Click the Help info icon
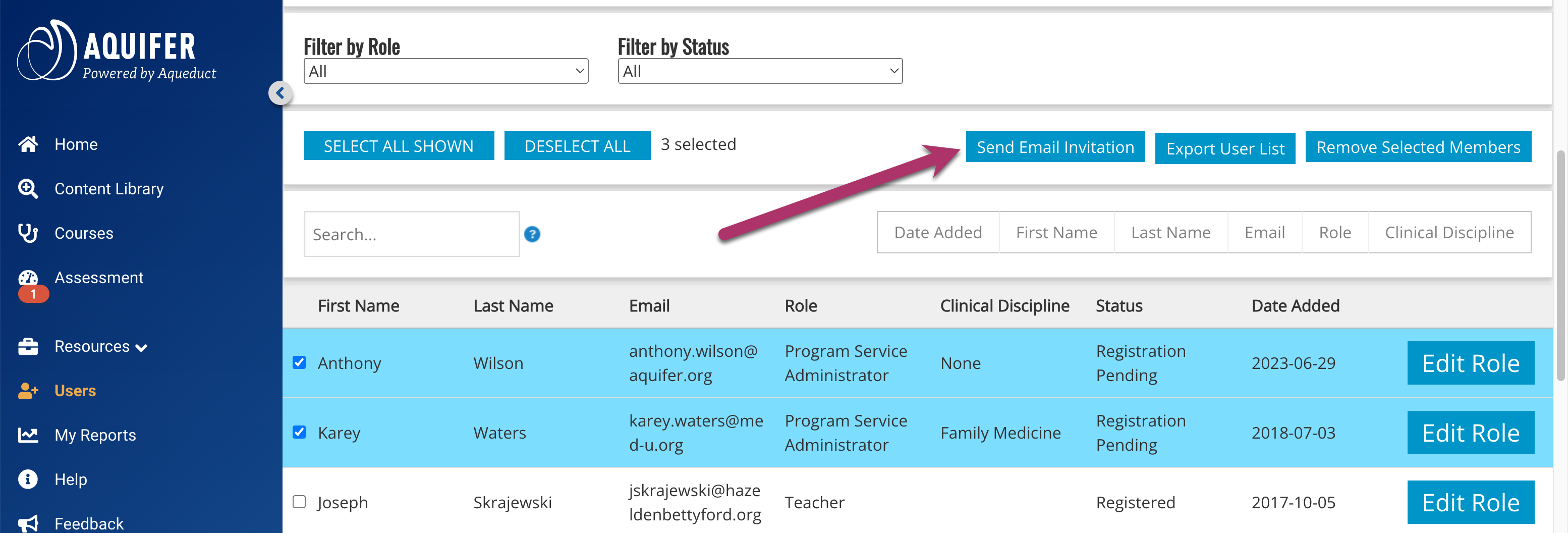This screenshot has width=1568, height=533. (28, 479)
